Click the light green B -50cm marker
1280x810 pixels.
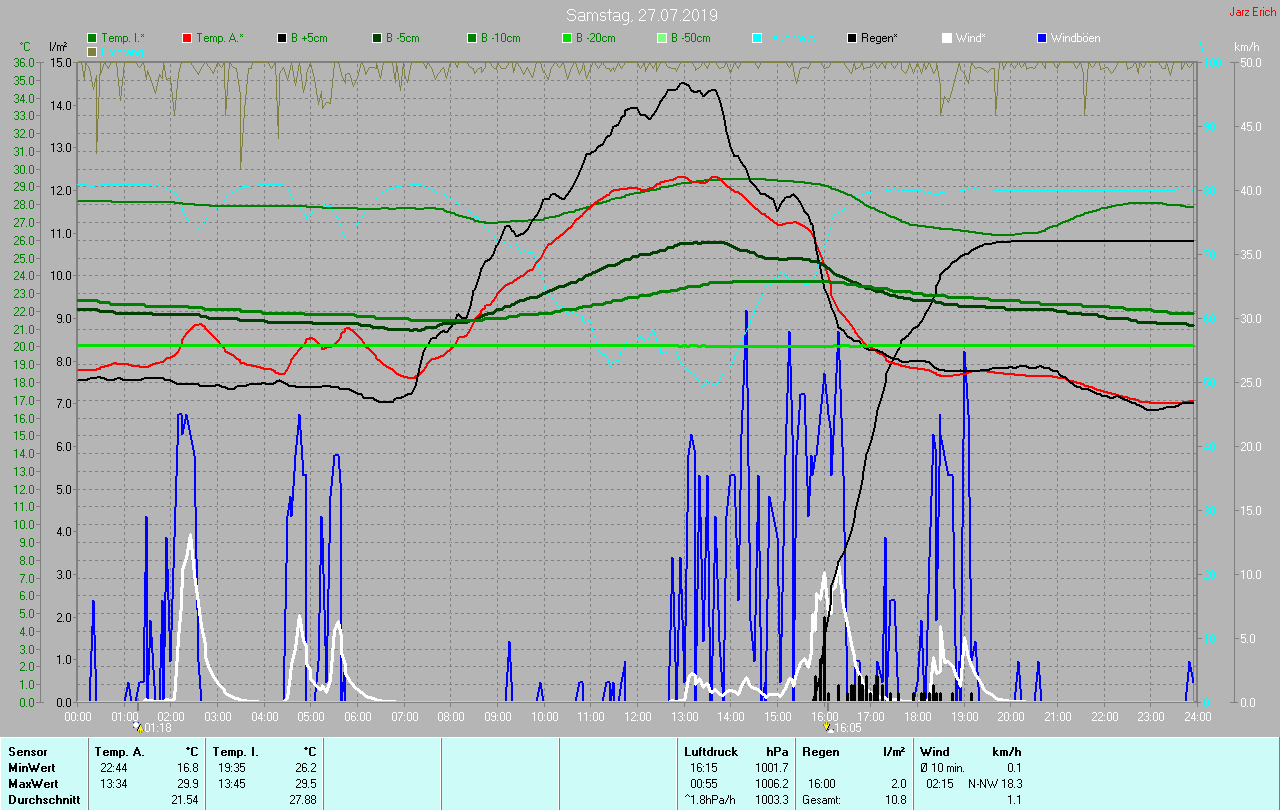point(661,38)
